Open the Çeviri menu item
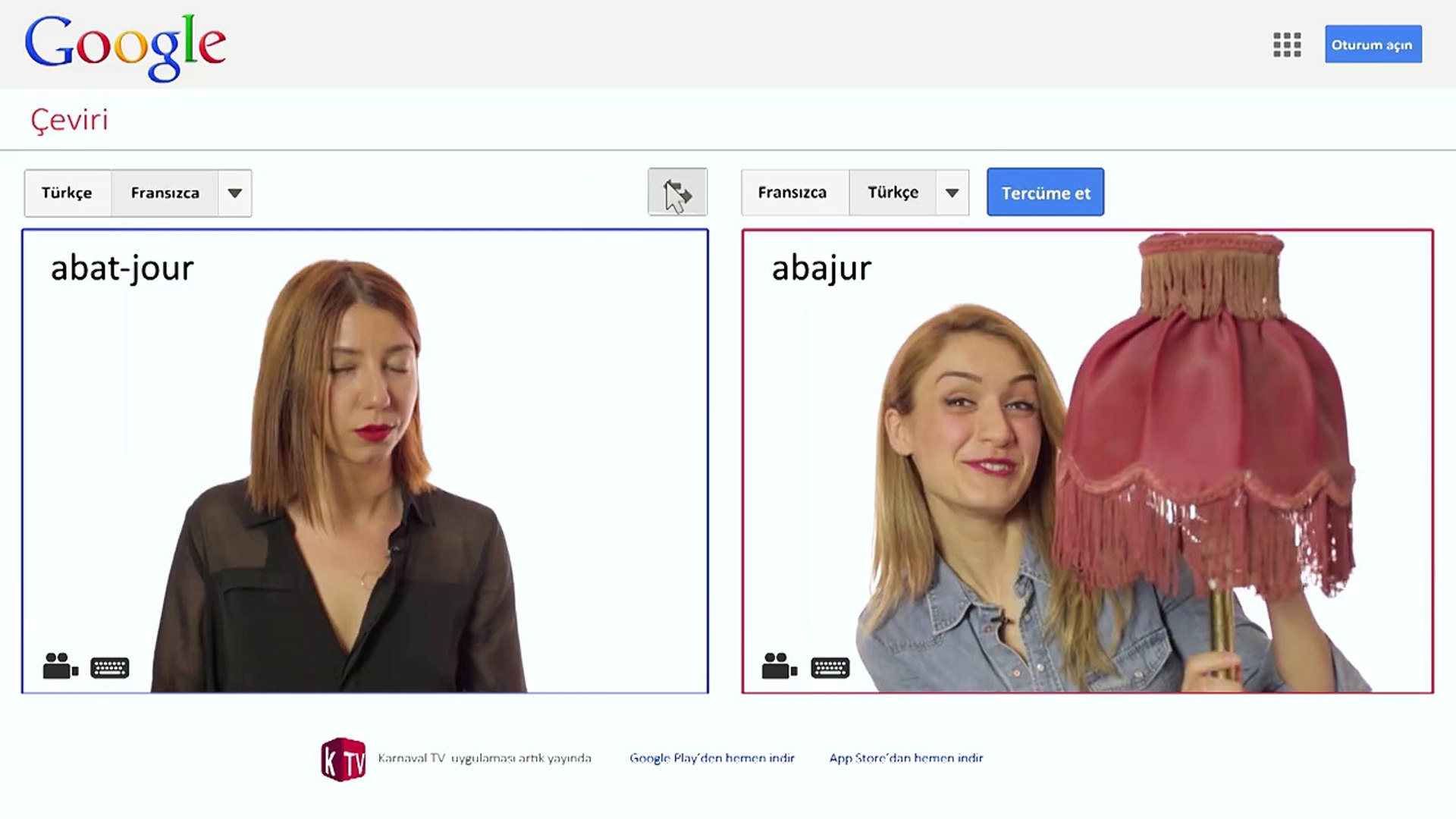 click(69, 119)
